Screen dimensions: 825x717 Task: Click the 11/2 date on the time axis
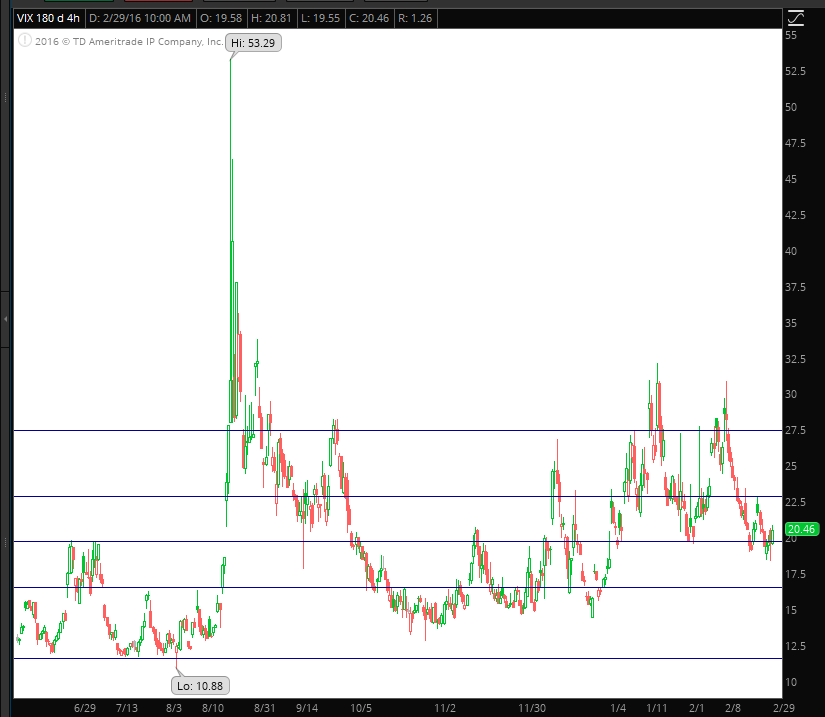(445, 708)
